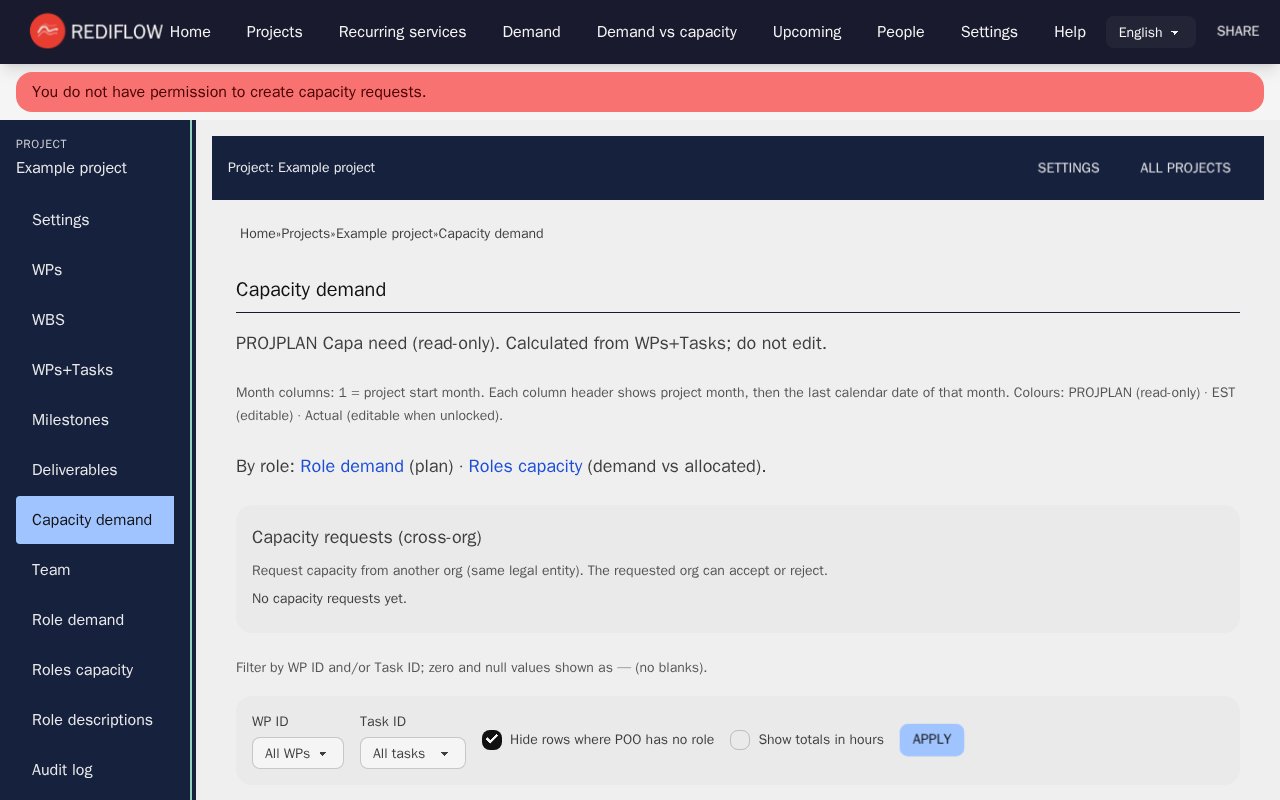Click the REDIFLOW logo icon
Image resolution: width=1280 pixels, height=800 pixels.
pyautogui.click(x=46, y=31)
